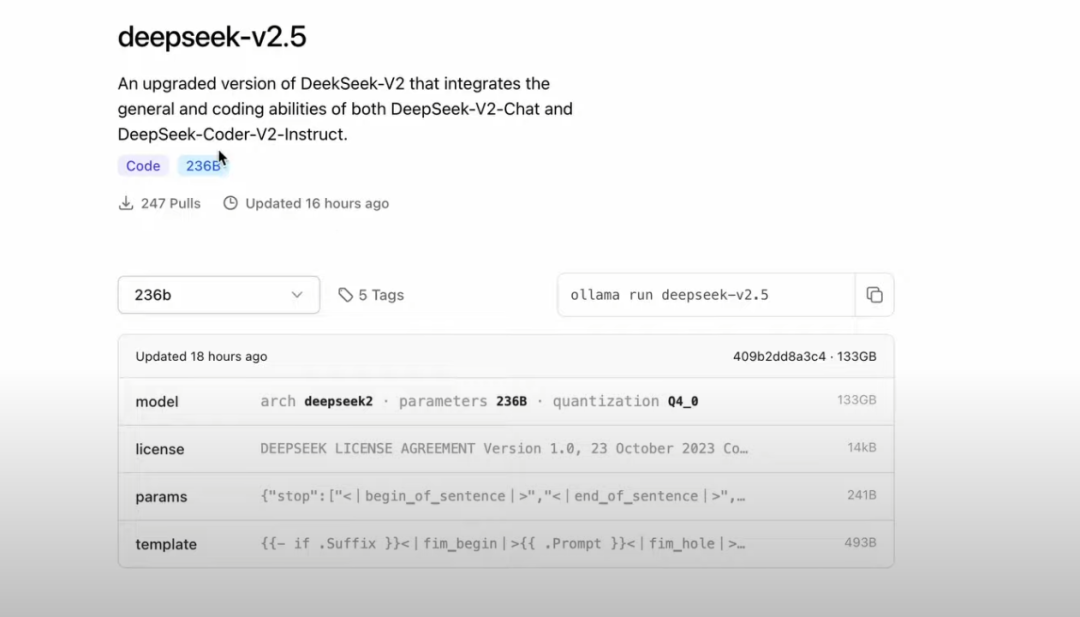This screenshot has width=1080, height=617.
Task: Click the Updated 16 hours ago timestamp
Action: (x=317, y=203)
